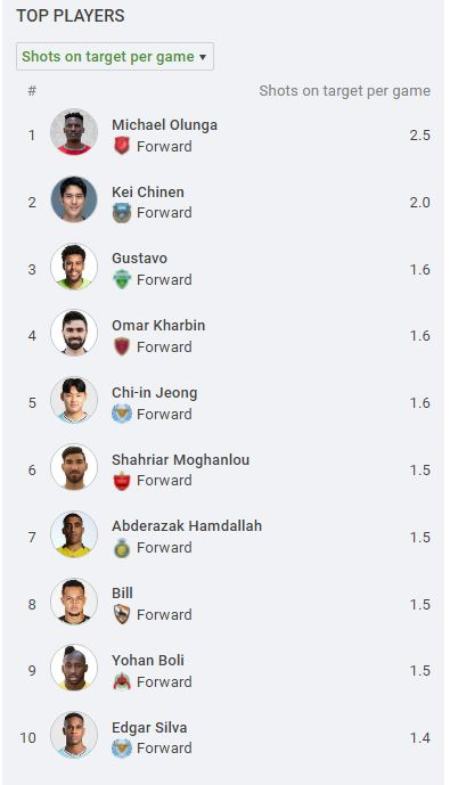450x785 pixels.
Task: Click Bill's team crest icon
Action: pyautogui.click(x=122, y=614)
